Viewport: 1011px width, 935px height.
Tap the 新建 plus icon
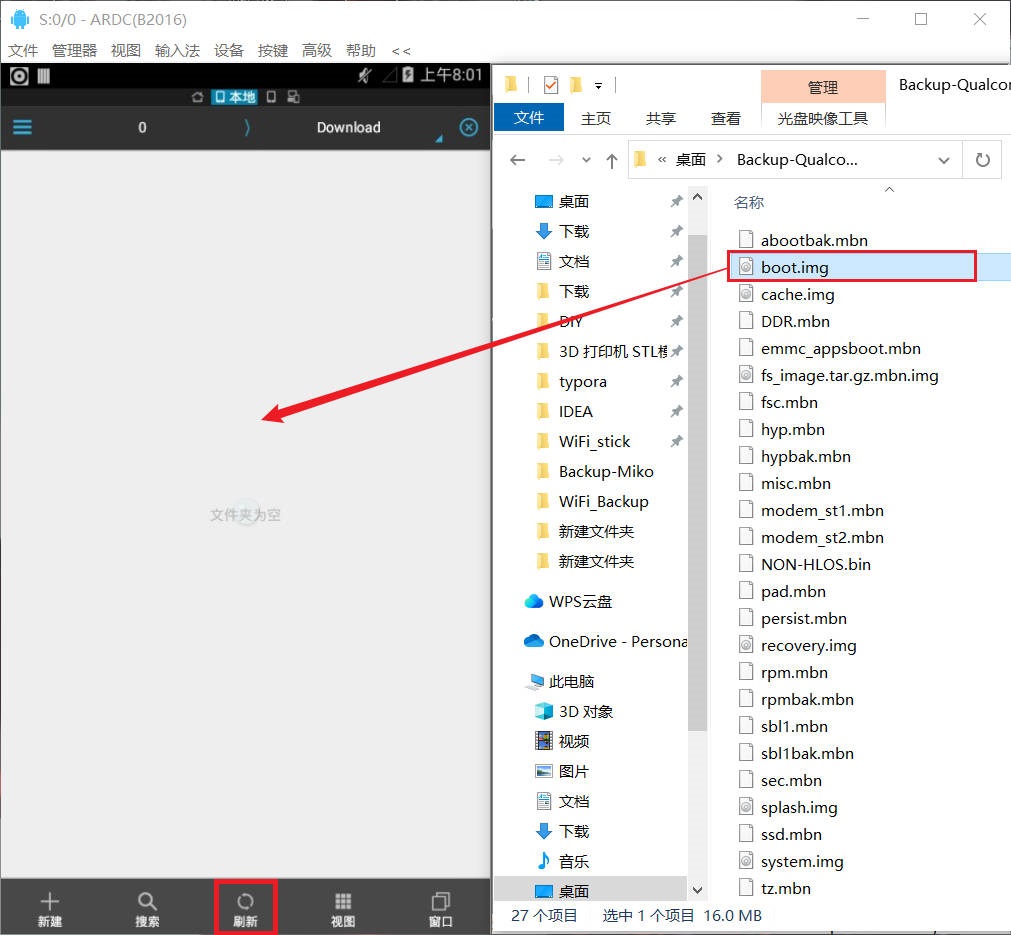(x=50, y=908)
